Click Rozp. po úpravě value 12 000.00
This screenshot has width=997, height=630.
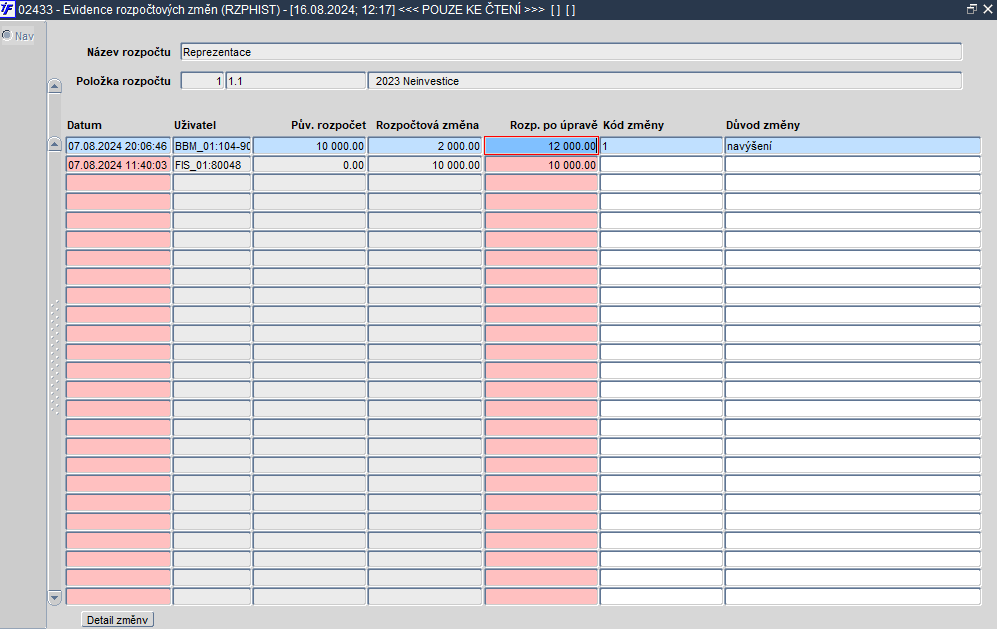click(x=541, y=146)
